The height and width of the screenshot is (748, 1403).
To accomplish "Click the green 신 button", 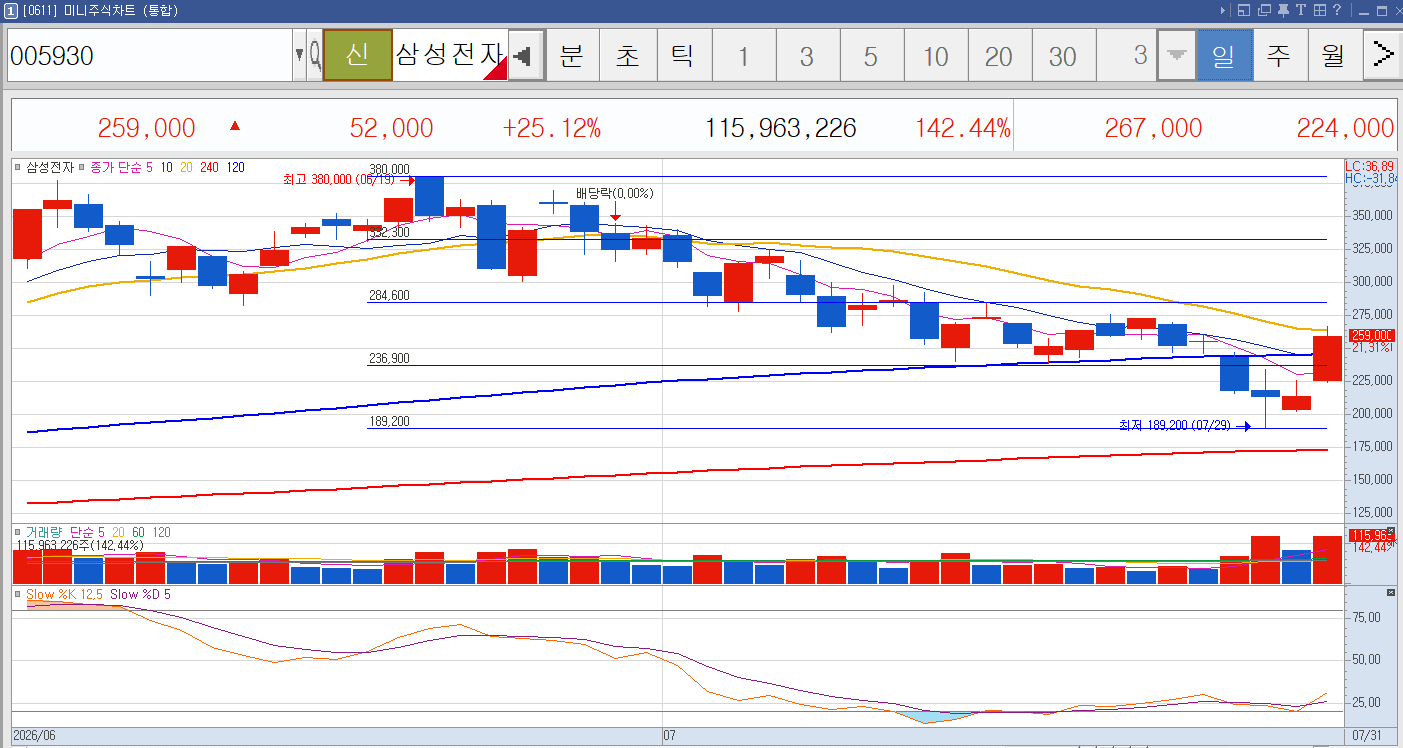I will (x=357, y=55).
